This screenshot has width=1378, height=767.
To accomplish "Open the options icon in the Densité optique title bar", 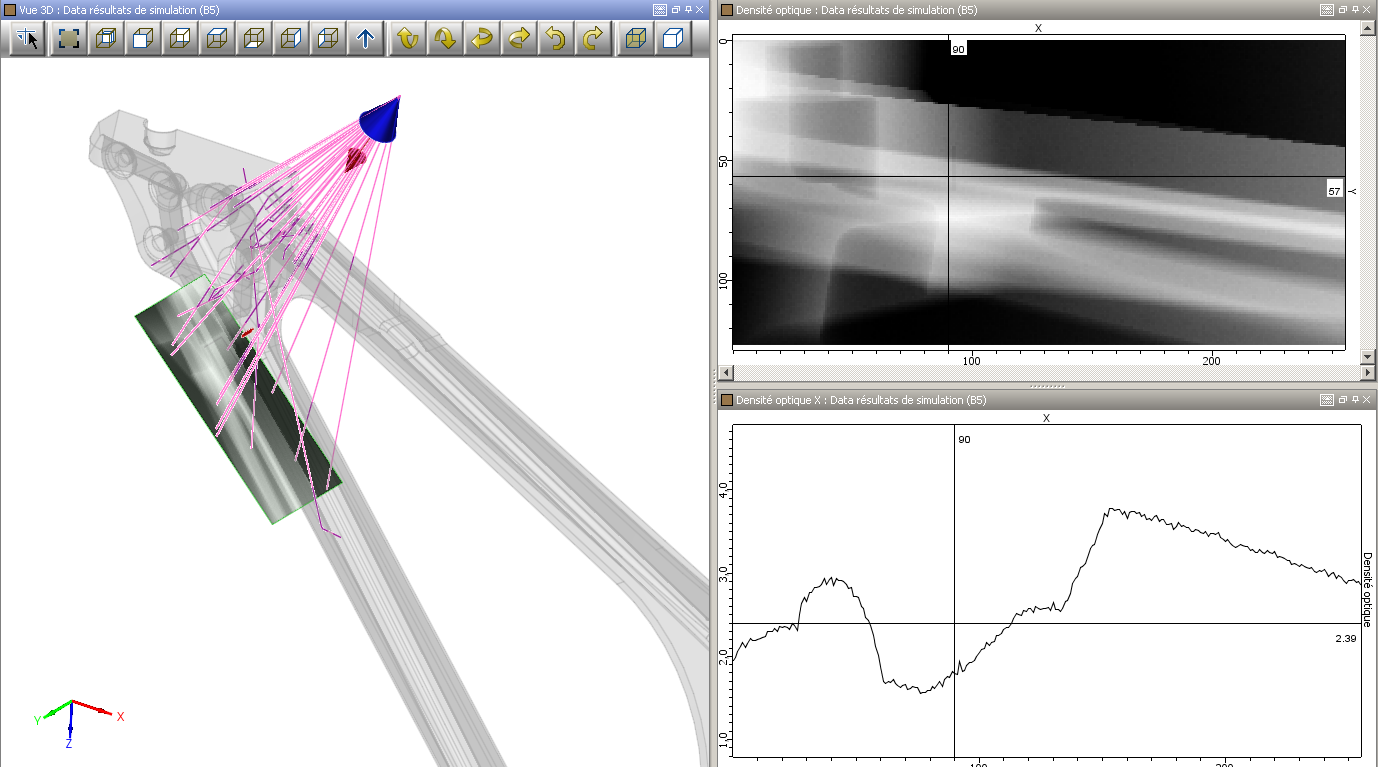I will click(1326, 9).
